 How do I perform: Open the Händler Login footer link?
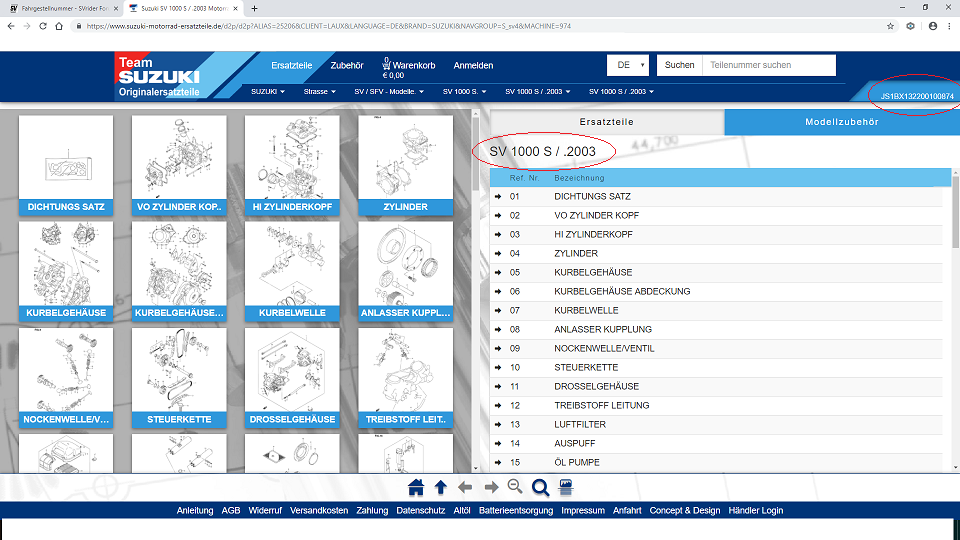click(756, 511)
